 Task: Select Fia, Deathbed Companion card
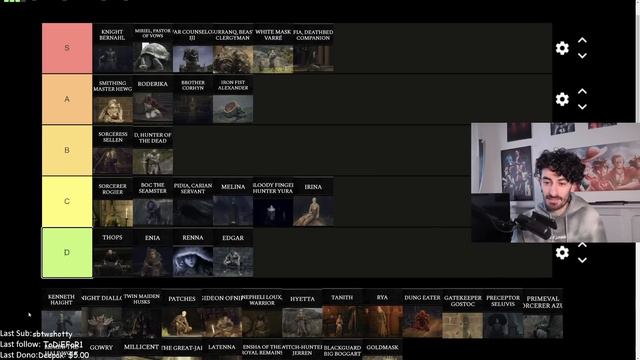coord(313,48)
